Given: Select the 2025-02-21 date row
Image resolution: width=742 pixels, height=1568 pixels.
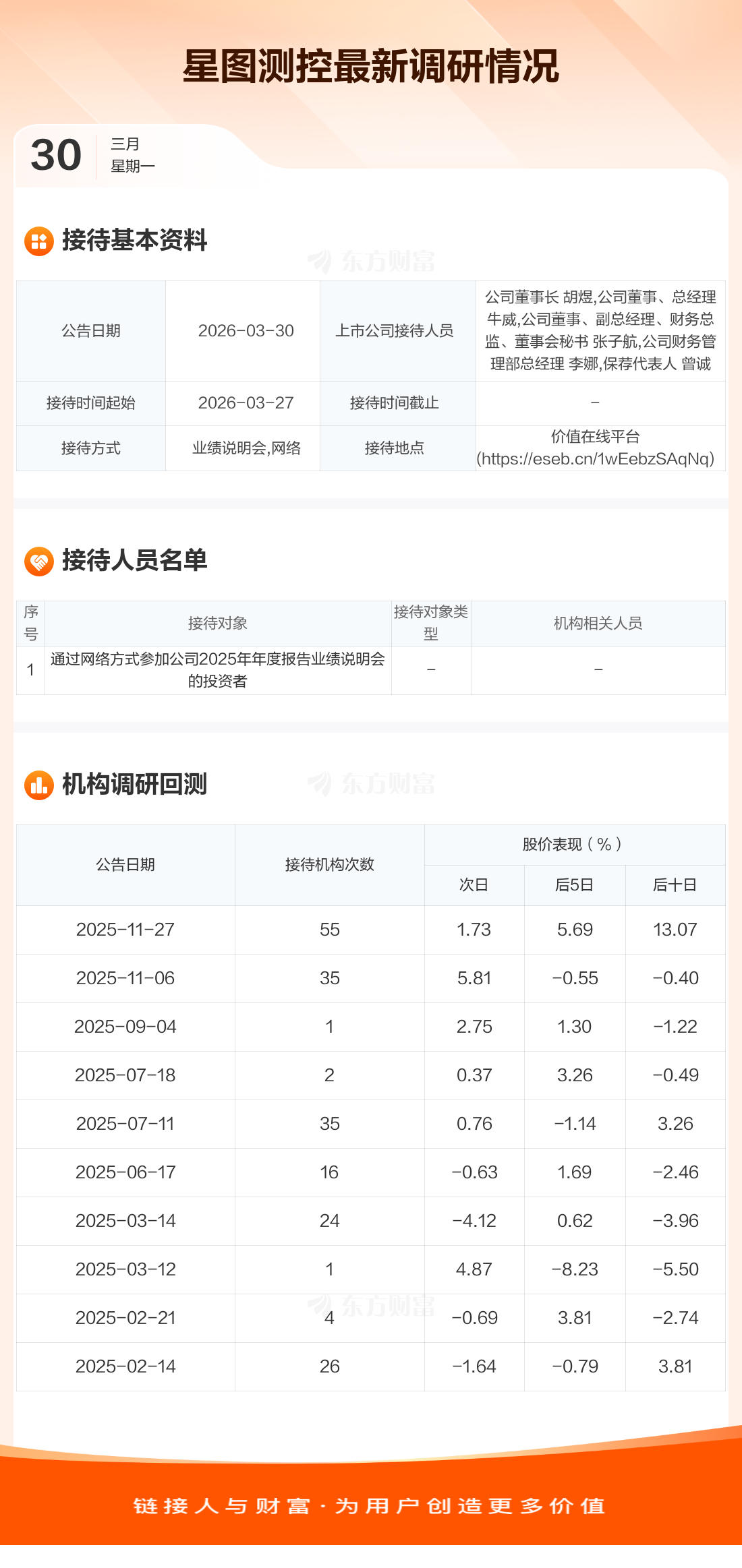Looking at the screenshot, I should 371,1318.
